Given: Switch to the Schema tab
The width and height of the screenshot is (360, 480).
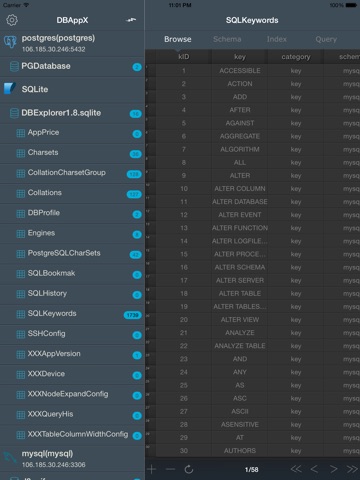Looking at the screenshot, I should tap(227, 39).
